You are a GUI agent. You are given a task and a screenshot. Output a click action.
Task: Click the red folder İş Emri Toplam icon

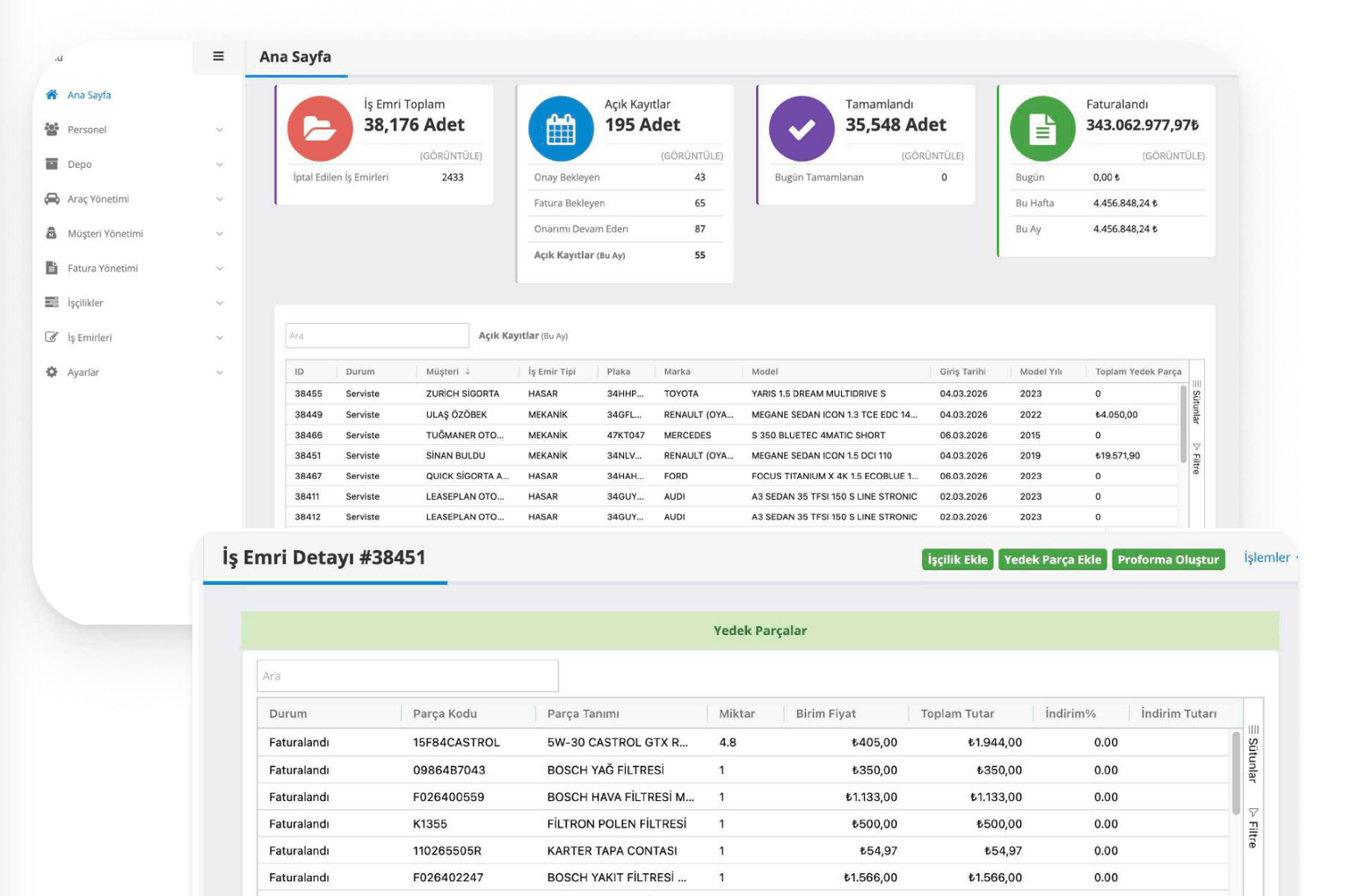tap(320, 128)
